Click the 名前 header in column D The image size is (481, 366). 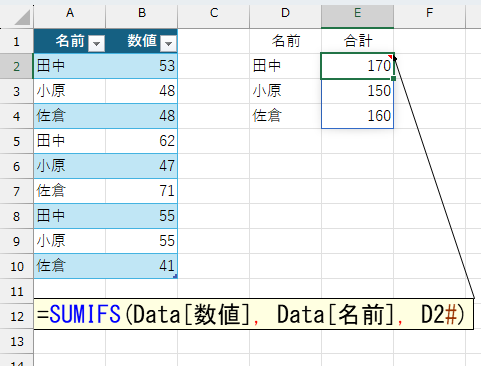[285, 41]
